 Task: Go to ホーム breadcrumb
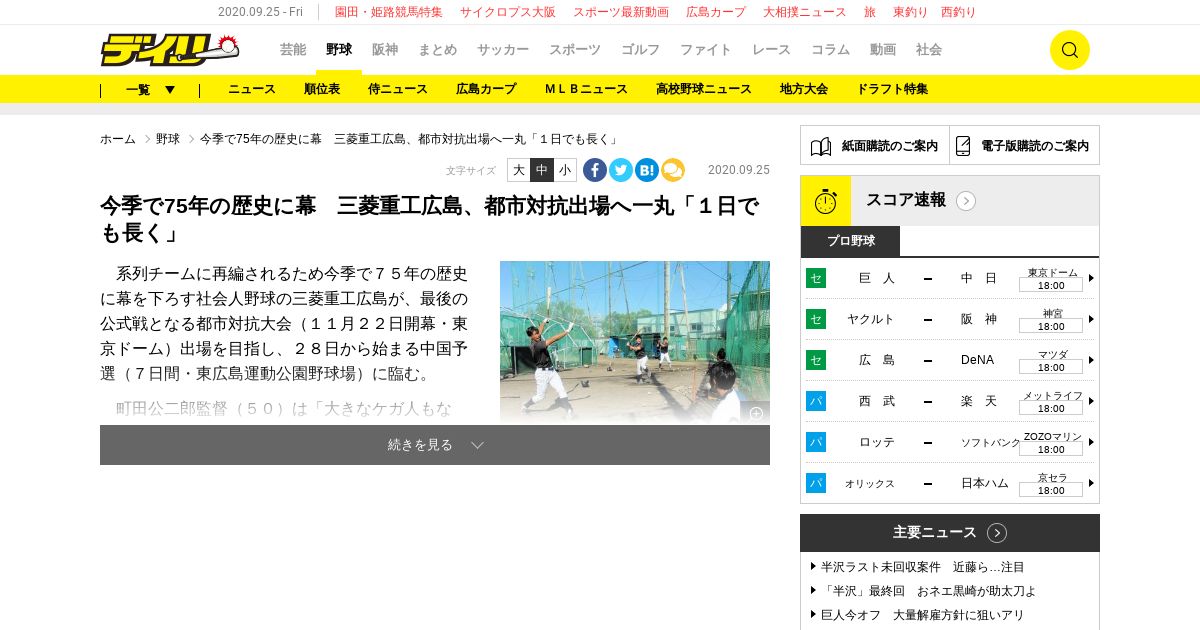click(x=118, y=139)
